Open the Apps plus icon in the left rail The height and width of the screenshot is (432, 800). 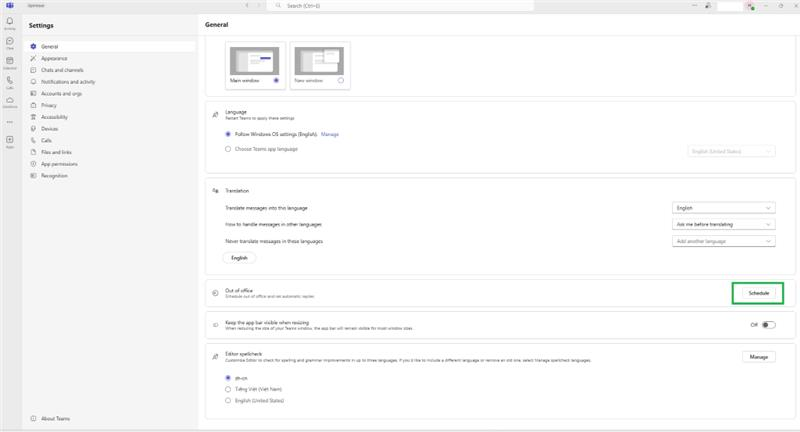(10, 139)
